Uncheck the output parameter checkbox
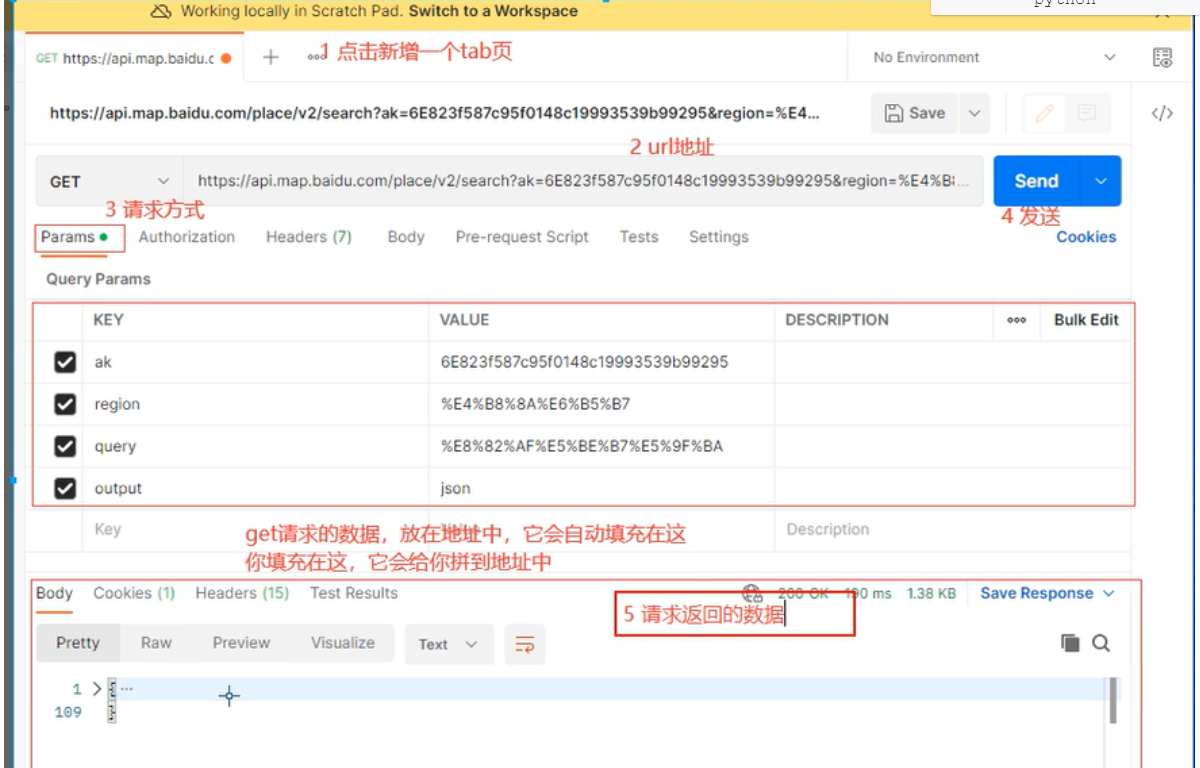The width and height of the screenshot is (1200, 768). (x=65, y=488)
